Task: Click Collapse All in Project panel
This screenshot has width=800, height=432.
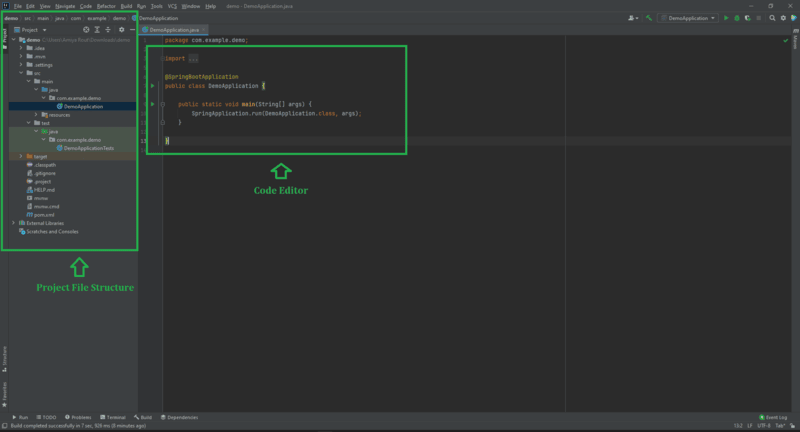Action: tap(108, 30)
